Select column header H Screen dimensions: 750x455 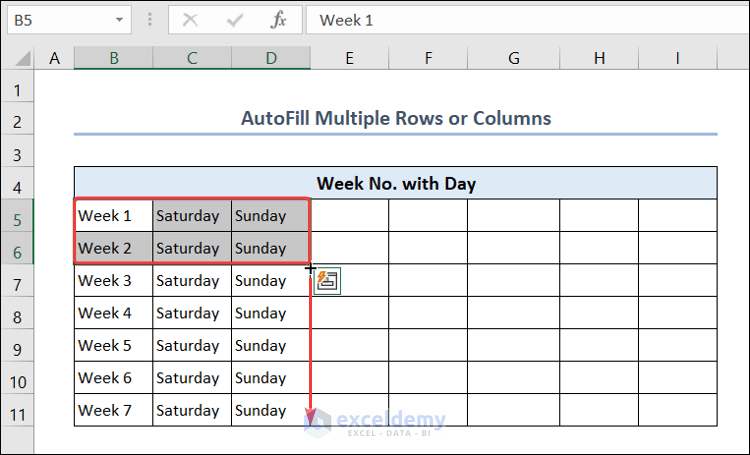click(x=599, y=59)
